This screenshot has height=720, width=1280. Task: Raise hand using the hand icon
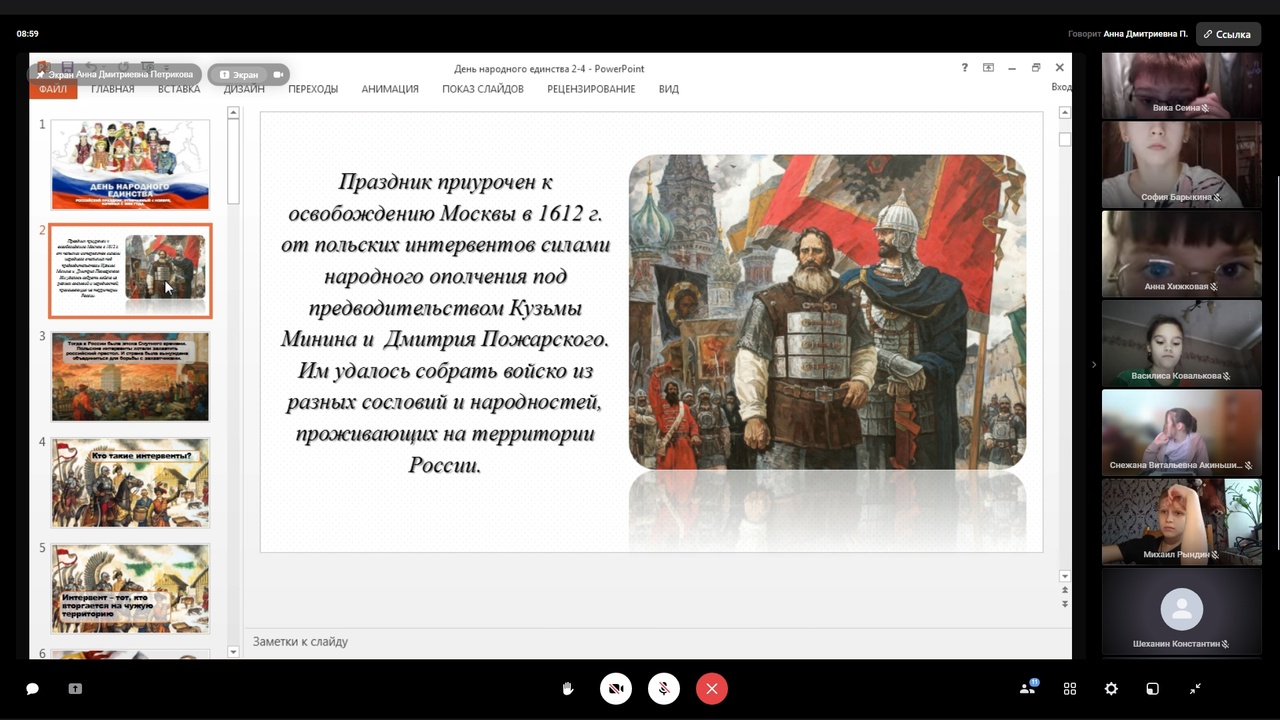[x=568, y=689]
